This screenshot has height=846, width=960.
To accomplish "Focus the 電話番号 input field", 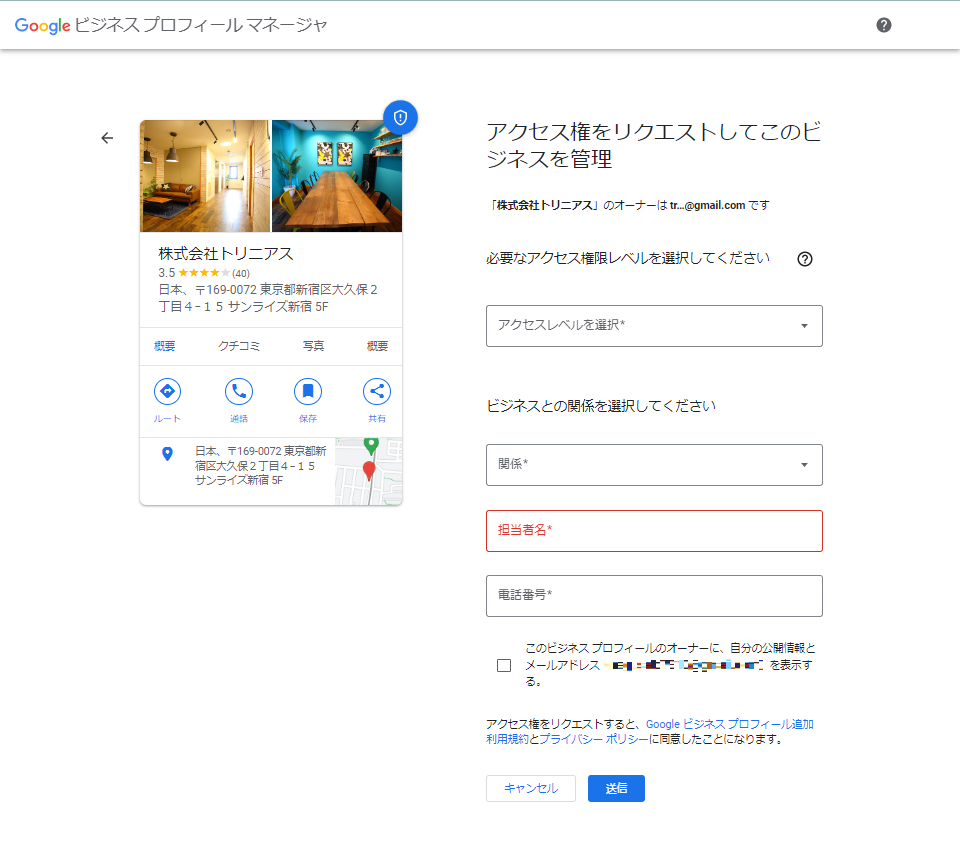I will click(x=654, y=596).
